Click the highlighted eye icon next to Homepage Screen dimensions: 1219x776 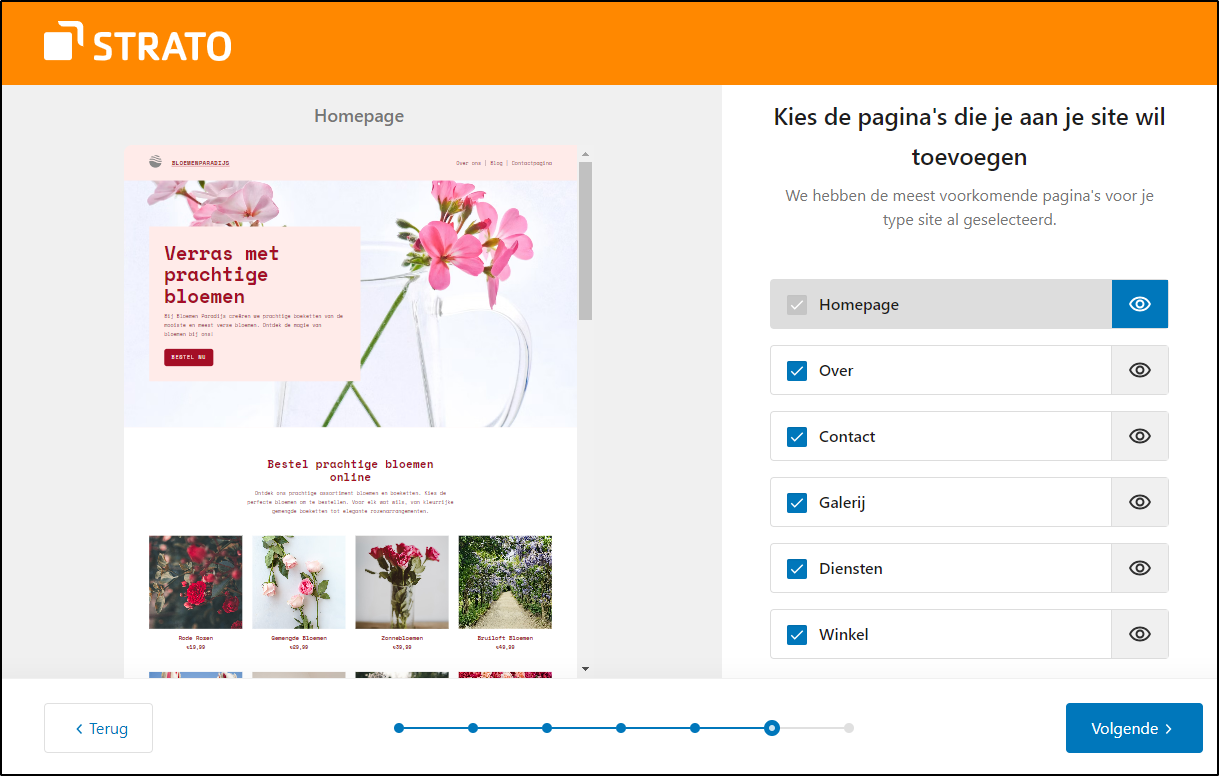coord(1139,303)
